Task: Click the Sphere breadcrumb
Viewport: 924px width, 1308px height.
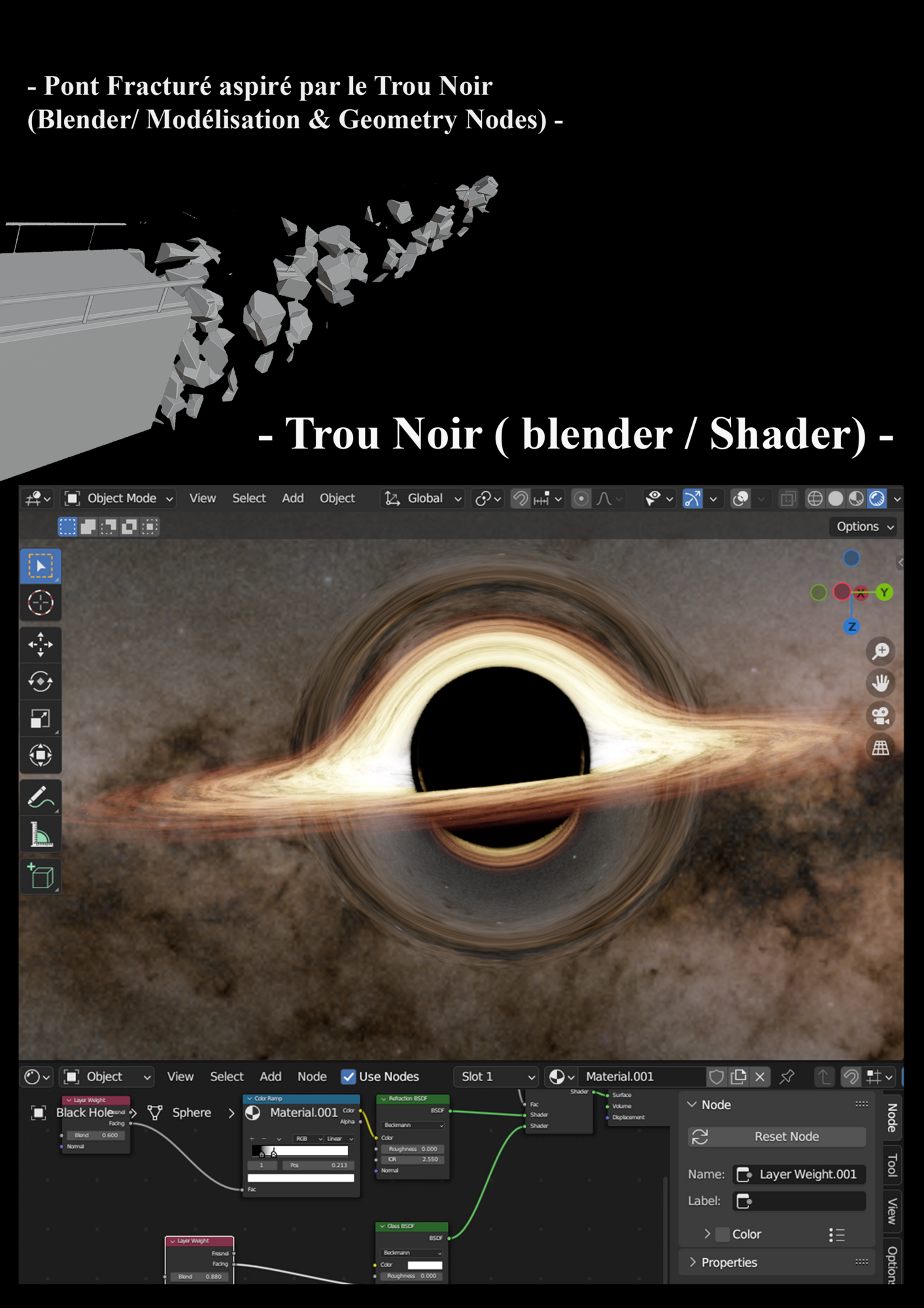Action: tap(191, 1112)
